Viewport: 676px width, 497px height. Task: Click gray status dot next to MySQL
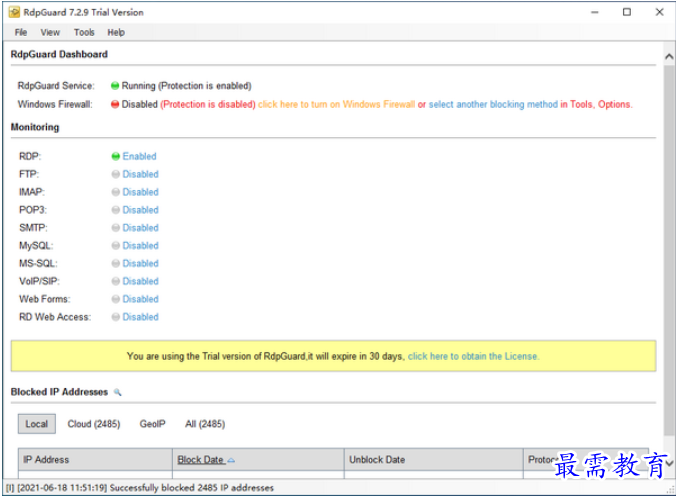pos(116,246)
